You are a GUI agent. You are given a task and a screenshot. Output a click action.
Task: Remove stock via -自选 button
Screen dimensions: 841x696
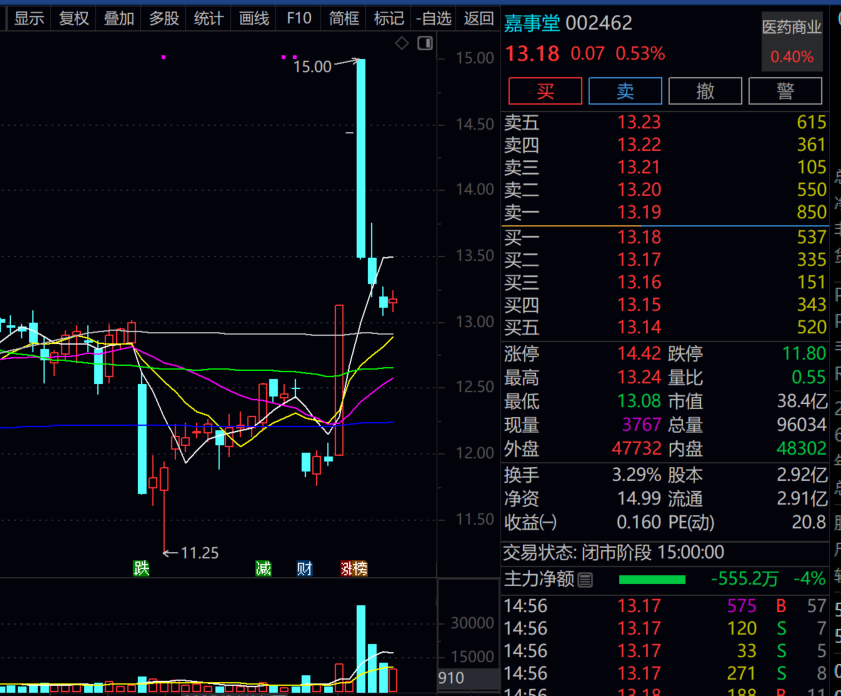(434, 19)
